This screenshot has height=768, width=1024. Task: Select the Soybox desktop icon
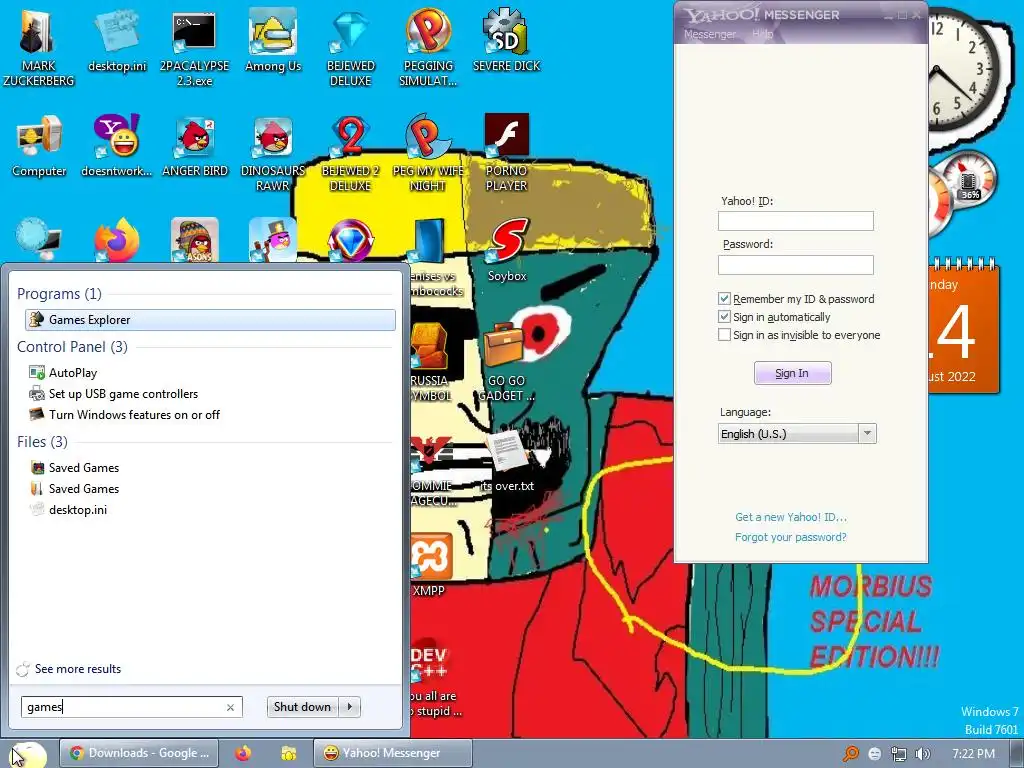[507, 249]
